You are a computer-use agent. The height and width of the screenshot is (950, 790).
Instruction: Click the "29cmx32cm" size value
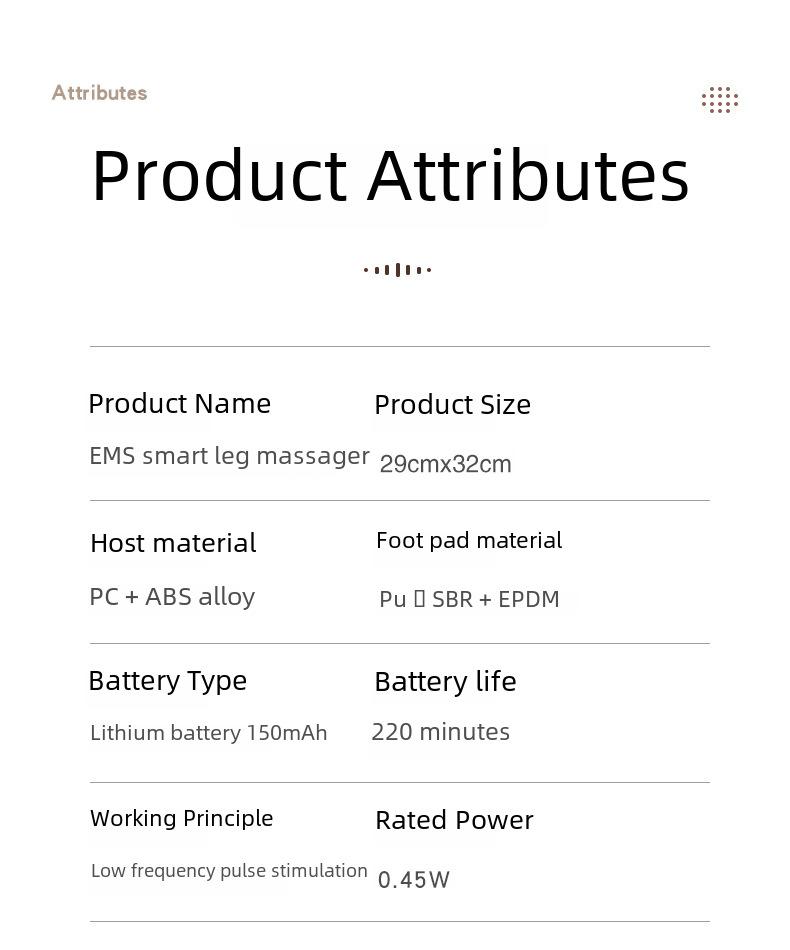pyautogui.click(x=445, y=464)
